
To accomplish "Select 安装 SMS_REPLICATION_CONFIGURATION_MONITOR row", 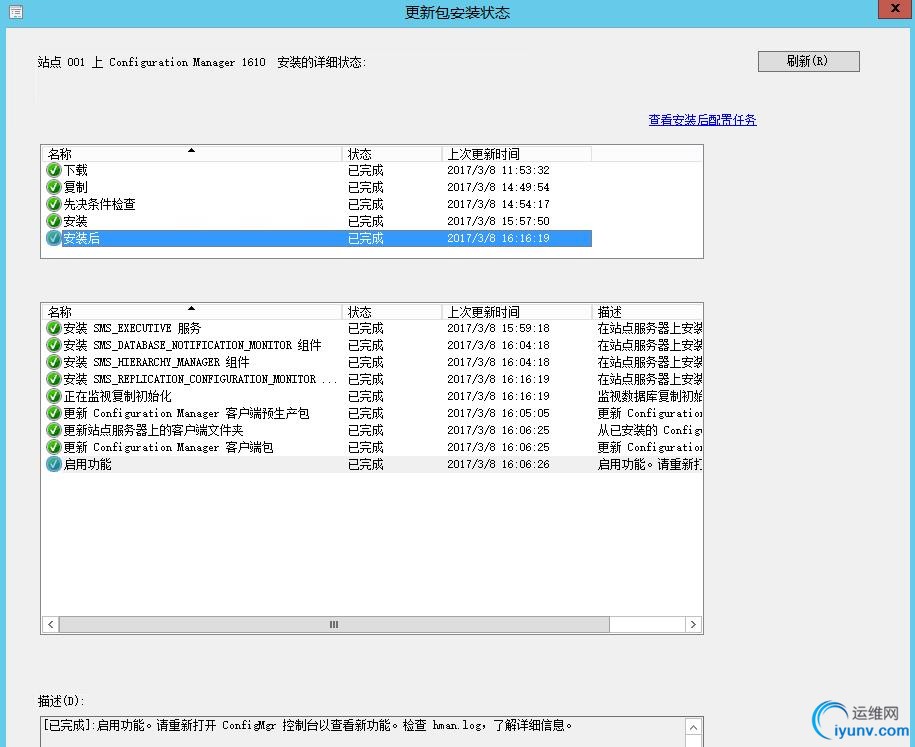I will [x=373, y=379].
